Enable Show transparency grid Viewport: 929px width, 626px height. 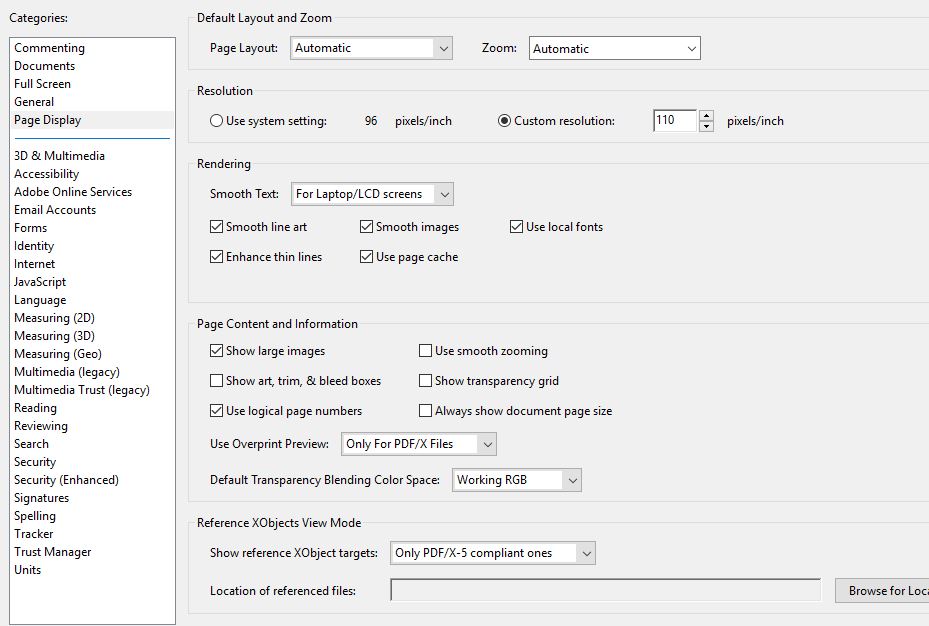pyautogui.click(x=425, y=381)
